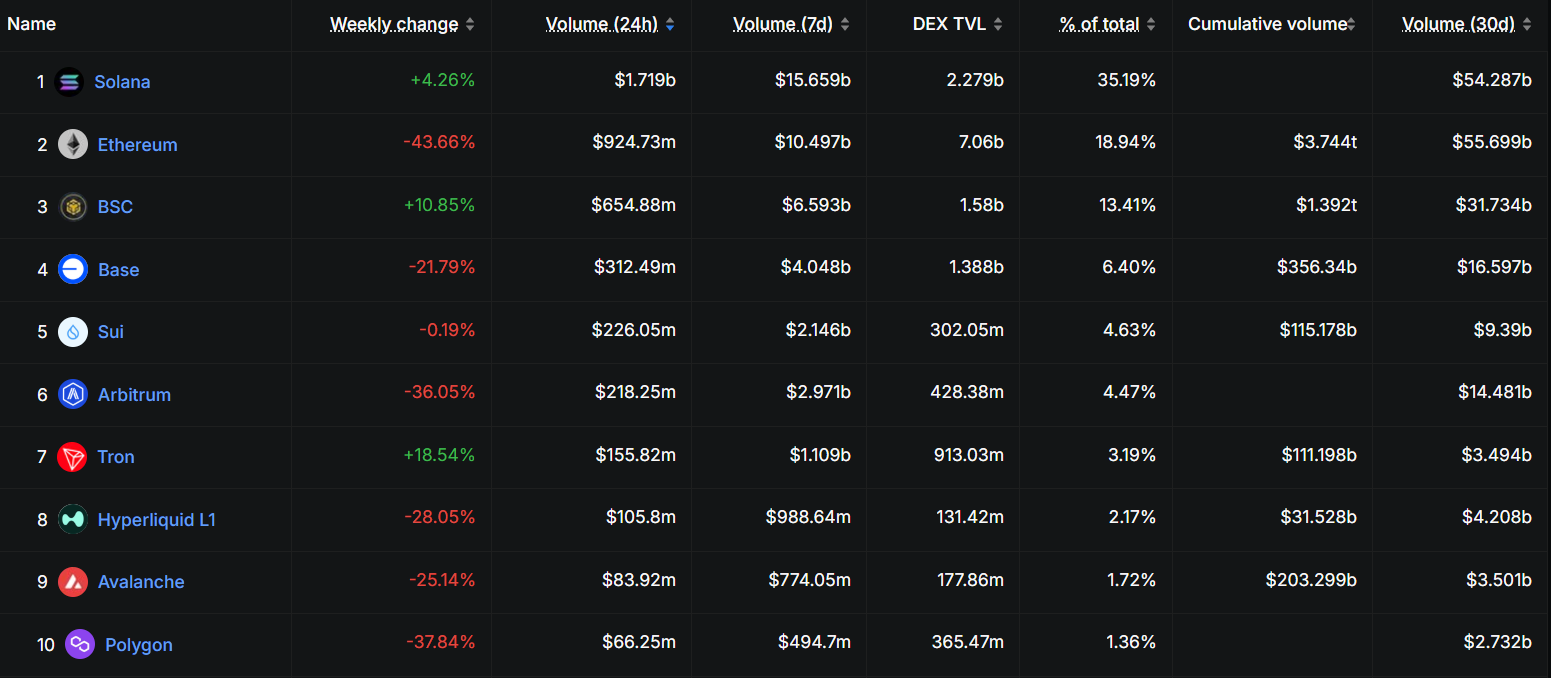The width and height of the screenshot is (1551, 678).
Task: Select Arbitrum's 30d volume $14.481b
Action: [1495, 393]
